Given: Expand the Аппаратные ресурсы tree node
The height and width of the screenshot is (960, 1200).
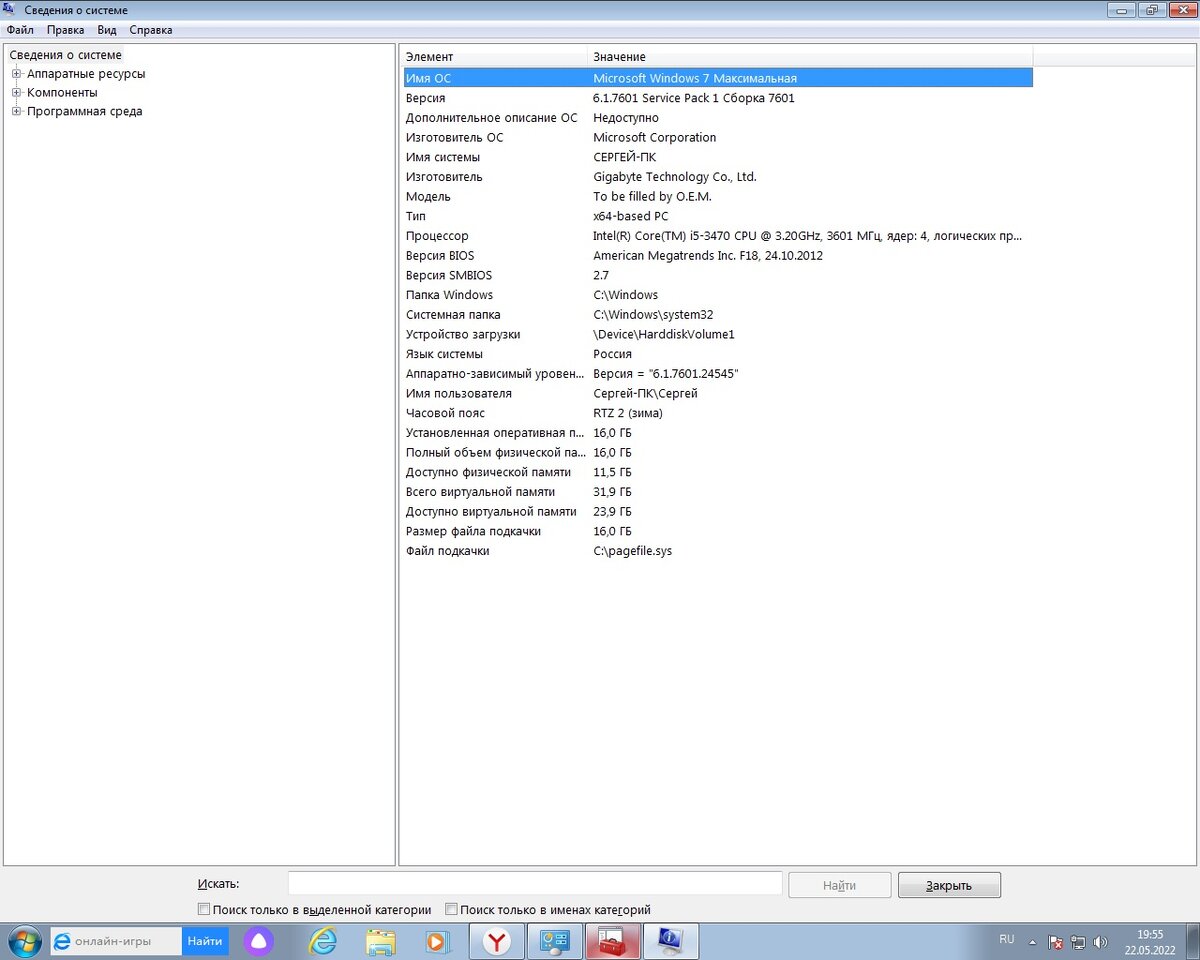Looking at the screenshot, I should click(16, 74).
